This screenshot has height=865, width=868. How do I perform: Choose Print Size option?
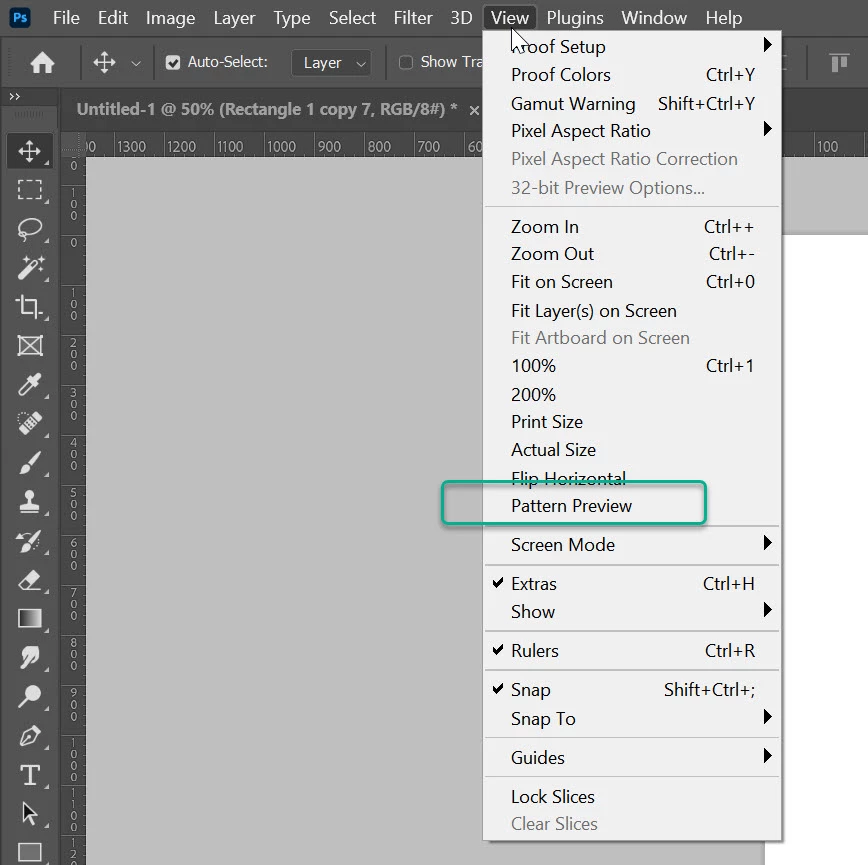(632, 422)
